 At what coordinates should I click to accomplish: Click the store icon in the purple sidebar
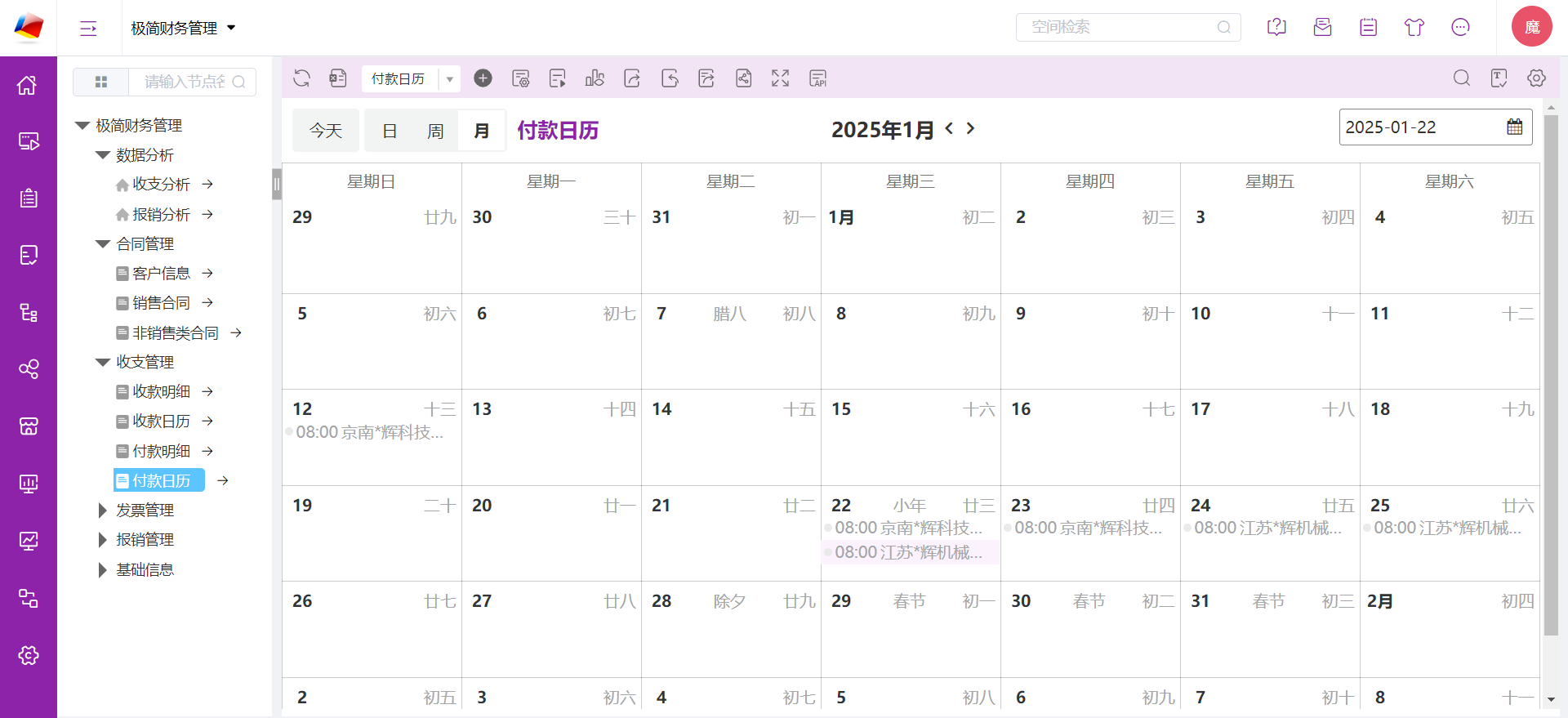tap(29, 426)
